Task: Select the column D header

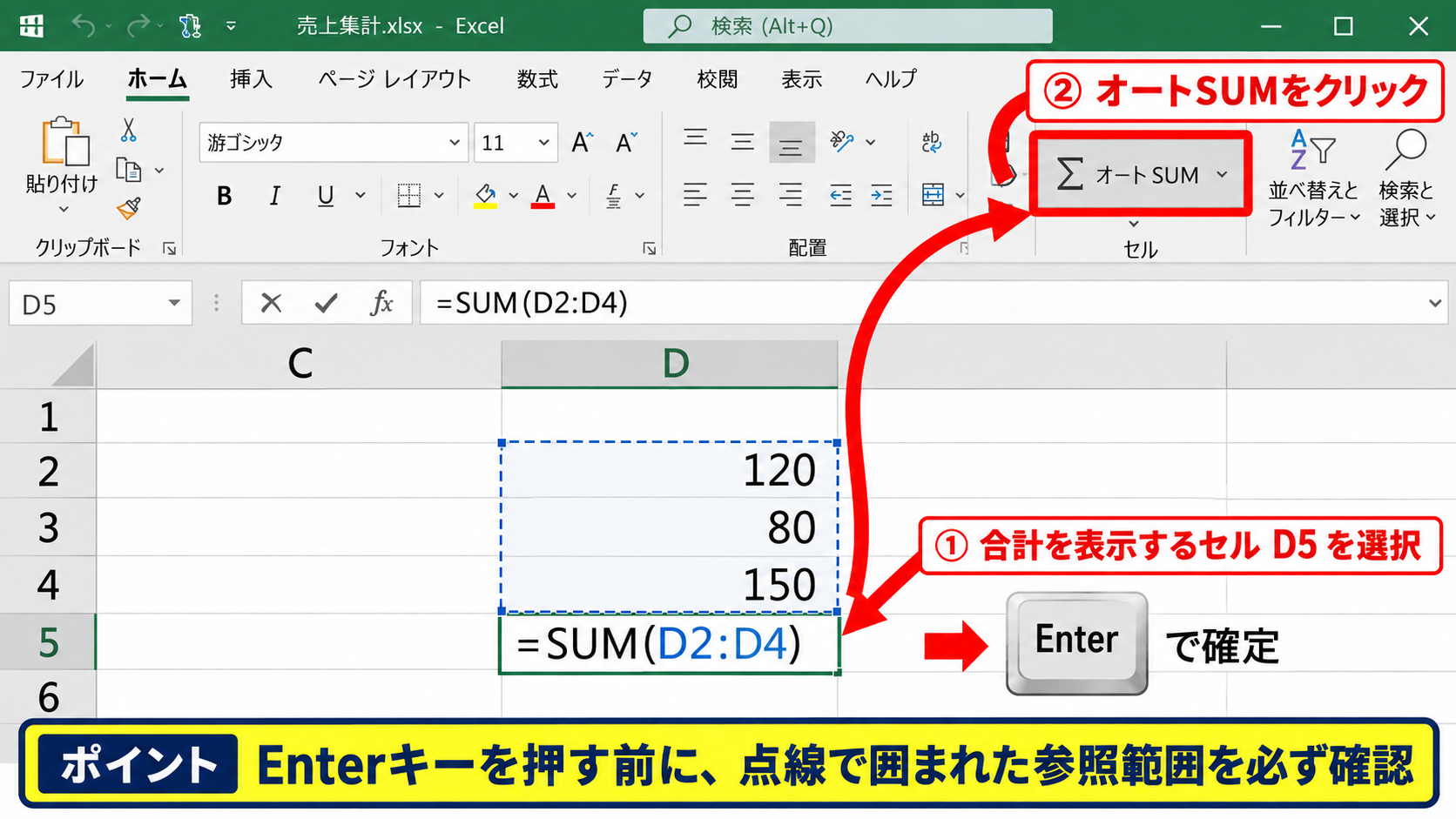Action: click(670, 364)
